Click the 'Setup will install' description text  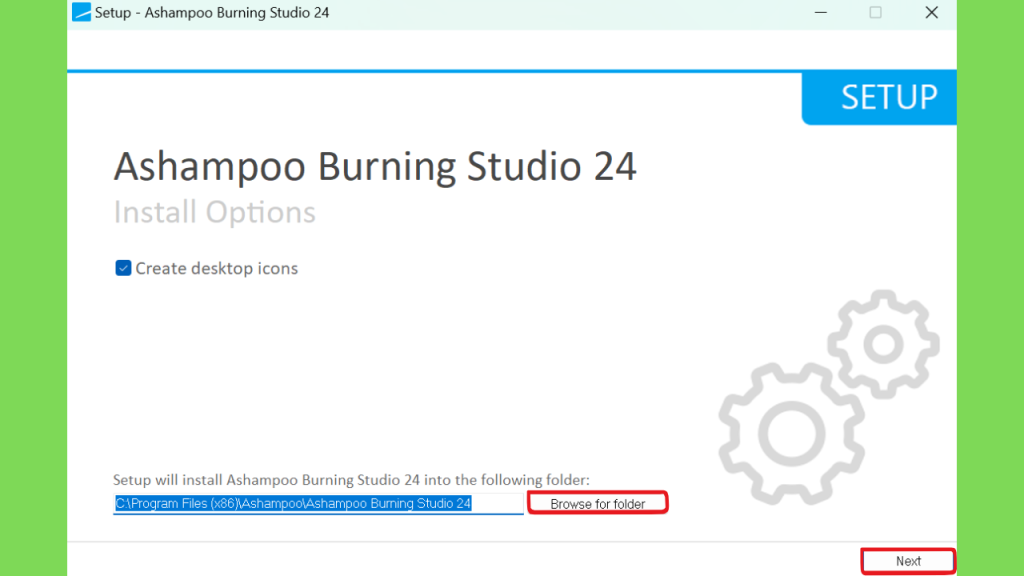(351, 480)
